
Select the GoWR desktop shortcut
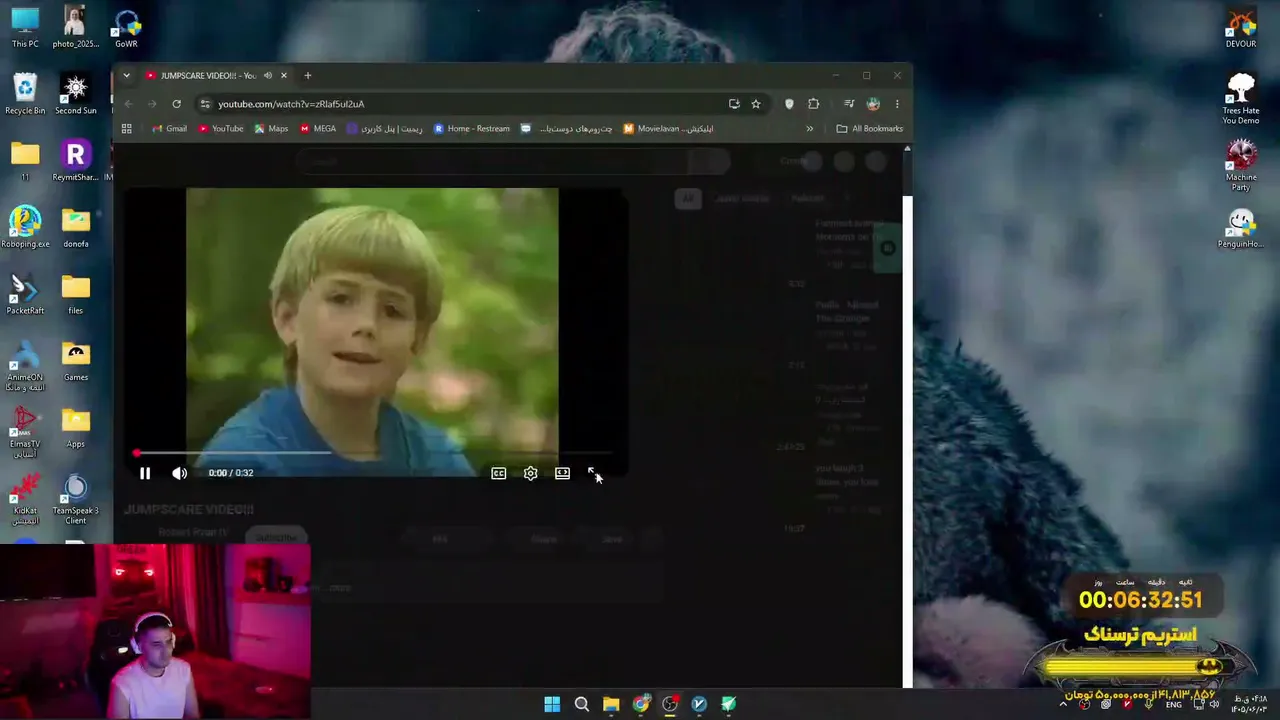tap(126, 27)
